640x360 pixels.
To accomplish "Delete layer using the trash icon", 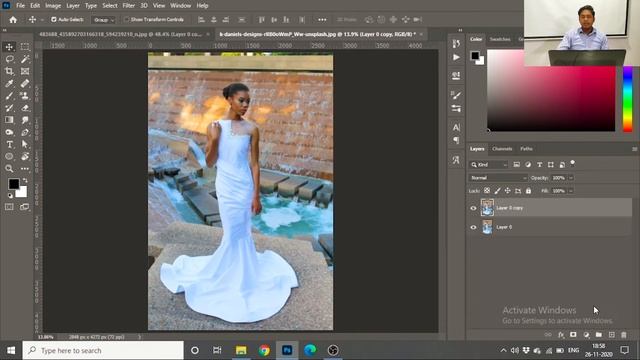I will click(x=624, y=335).
